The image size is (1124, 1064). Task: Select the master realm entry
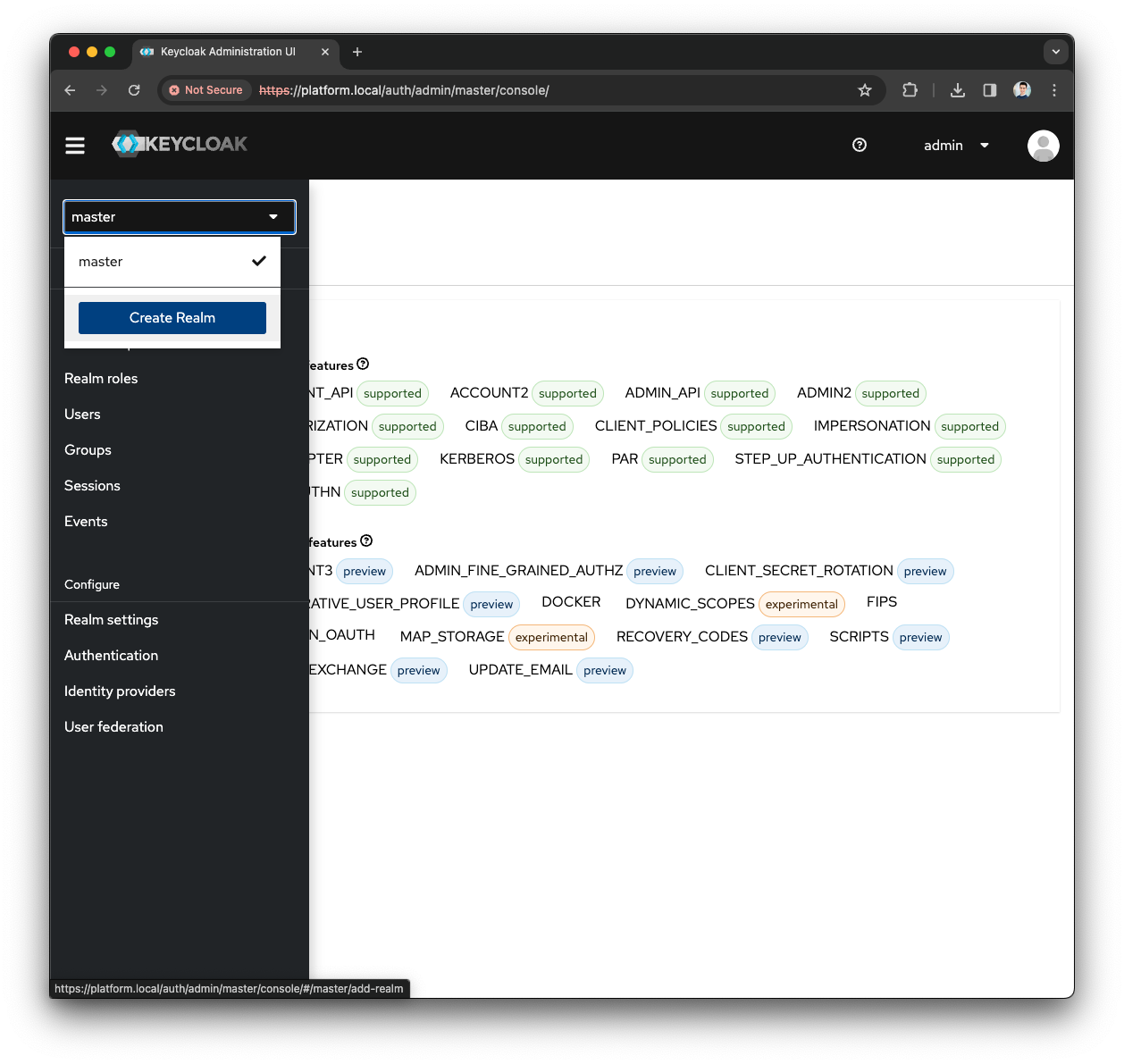(172, 262)
